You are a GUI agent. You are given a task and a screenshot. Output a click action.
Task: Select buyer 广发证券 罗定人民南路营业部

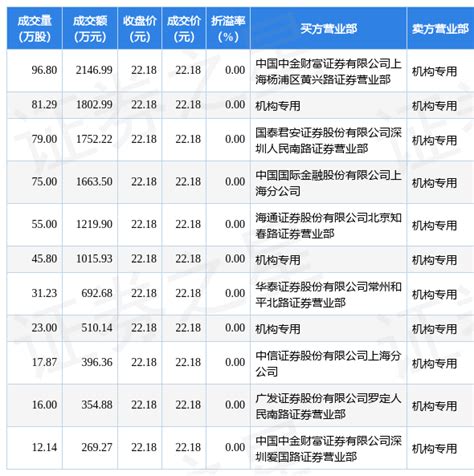click(328, 406)
